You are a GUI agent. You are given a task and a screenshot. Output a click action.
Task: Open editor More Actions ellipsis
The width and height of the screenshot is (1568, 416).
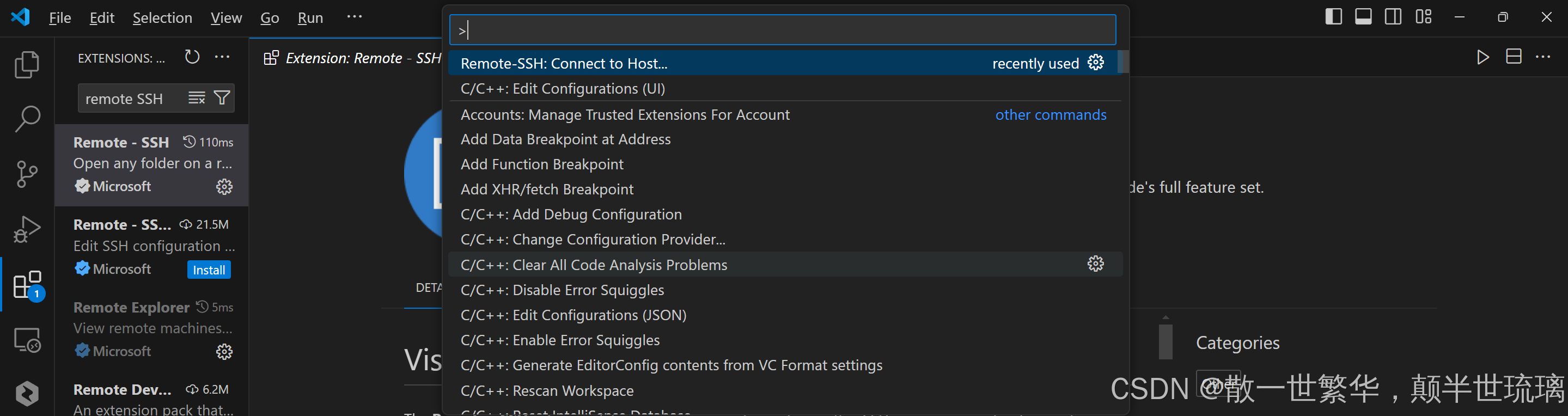click(1543, 57)
